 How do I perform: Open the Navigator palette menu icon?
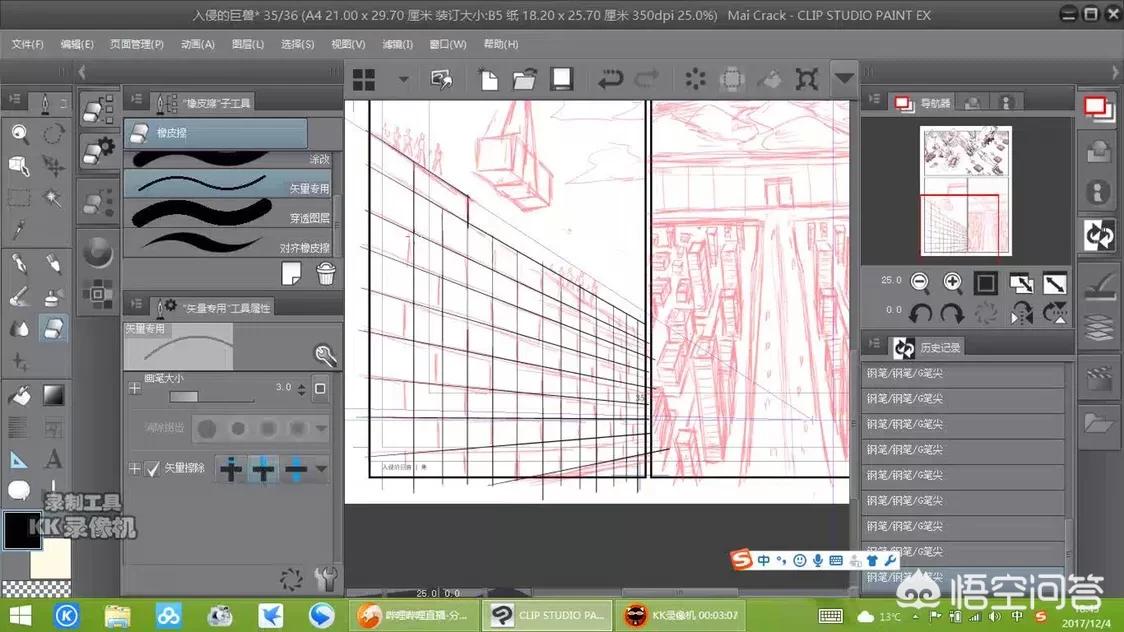pos(875,99)
